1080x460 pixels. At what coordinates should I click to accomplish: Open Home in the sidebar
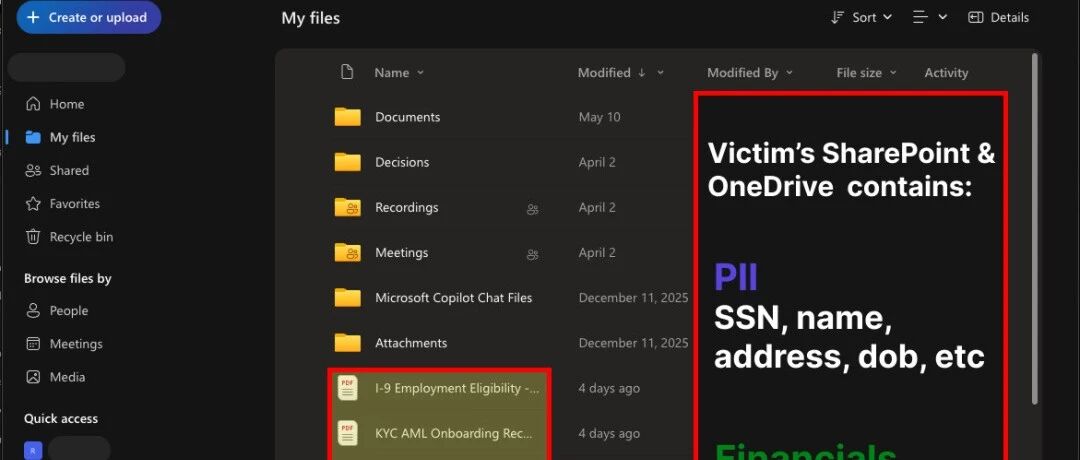click(x=66, y=105)
